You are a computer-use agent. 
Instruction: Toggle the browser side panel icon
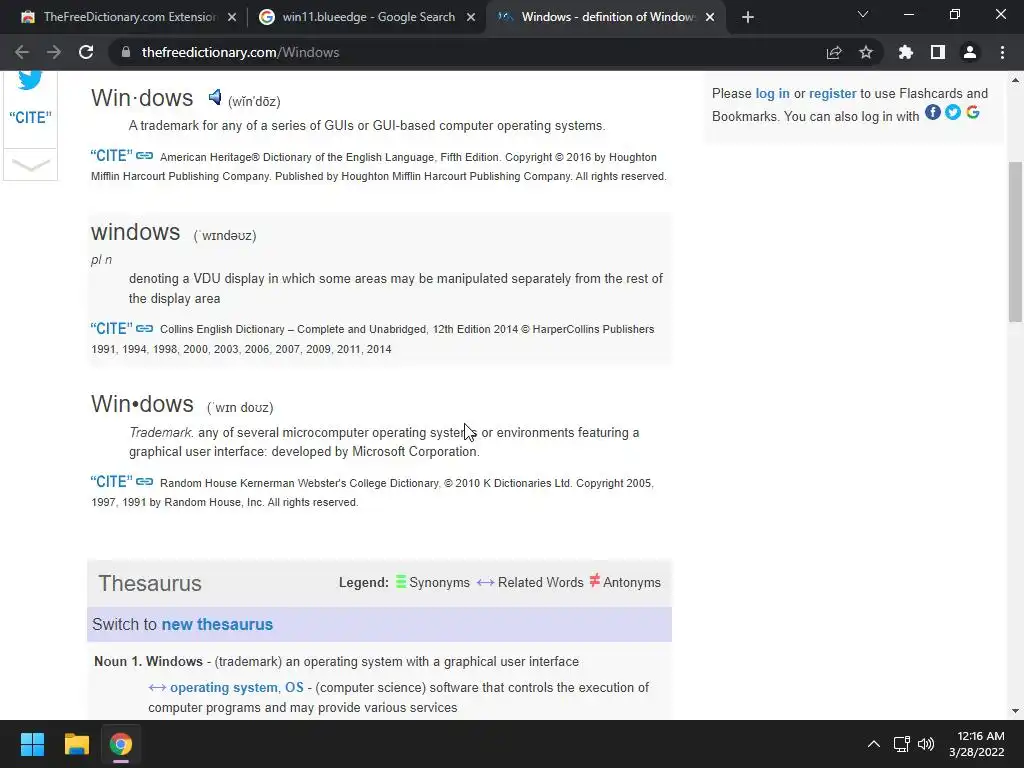tap(938, 52)
